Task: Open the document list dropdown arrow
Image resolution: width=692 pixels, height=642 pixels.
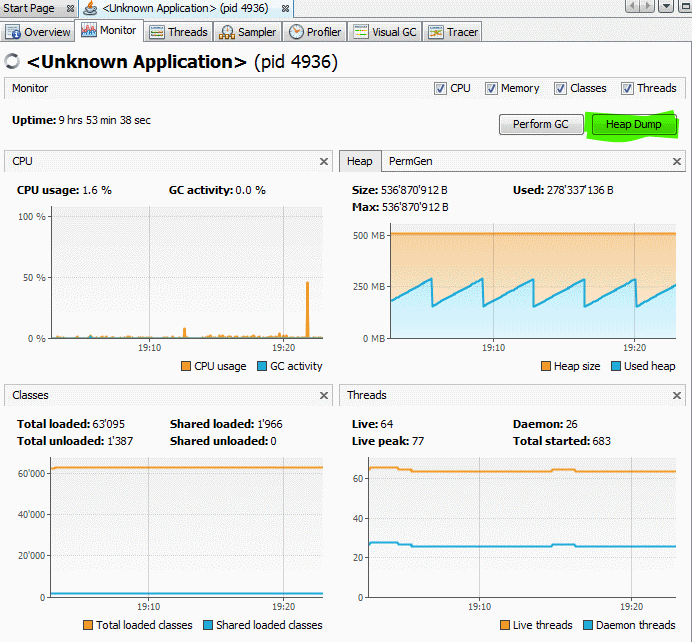Action: pos(666,6)
